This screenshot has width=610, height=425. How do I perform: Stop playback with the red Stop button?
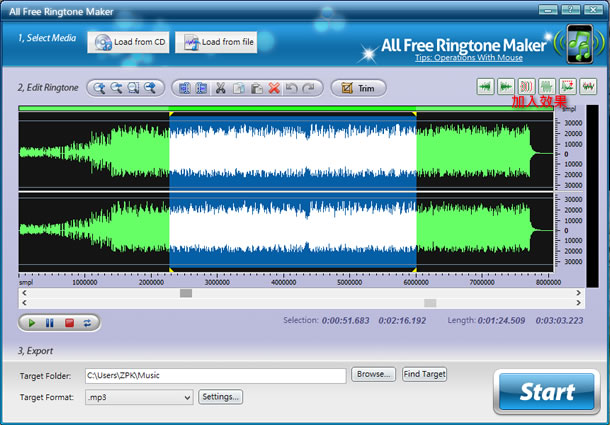[69, 323]
